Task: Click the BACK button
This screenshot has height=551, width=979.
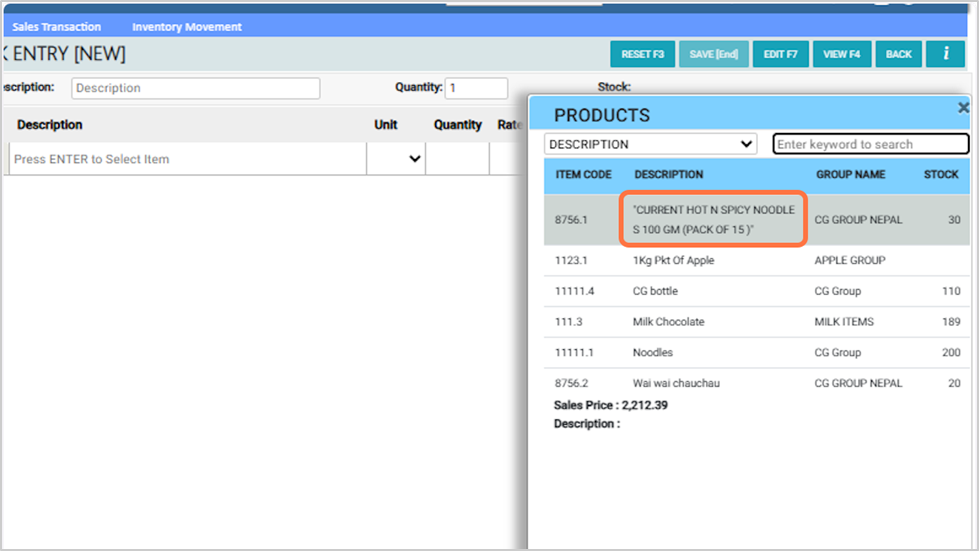Action: pos(898,54)
